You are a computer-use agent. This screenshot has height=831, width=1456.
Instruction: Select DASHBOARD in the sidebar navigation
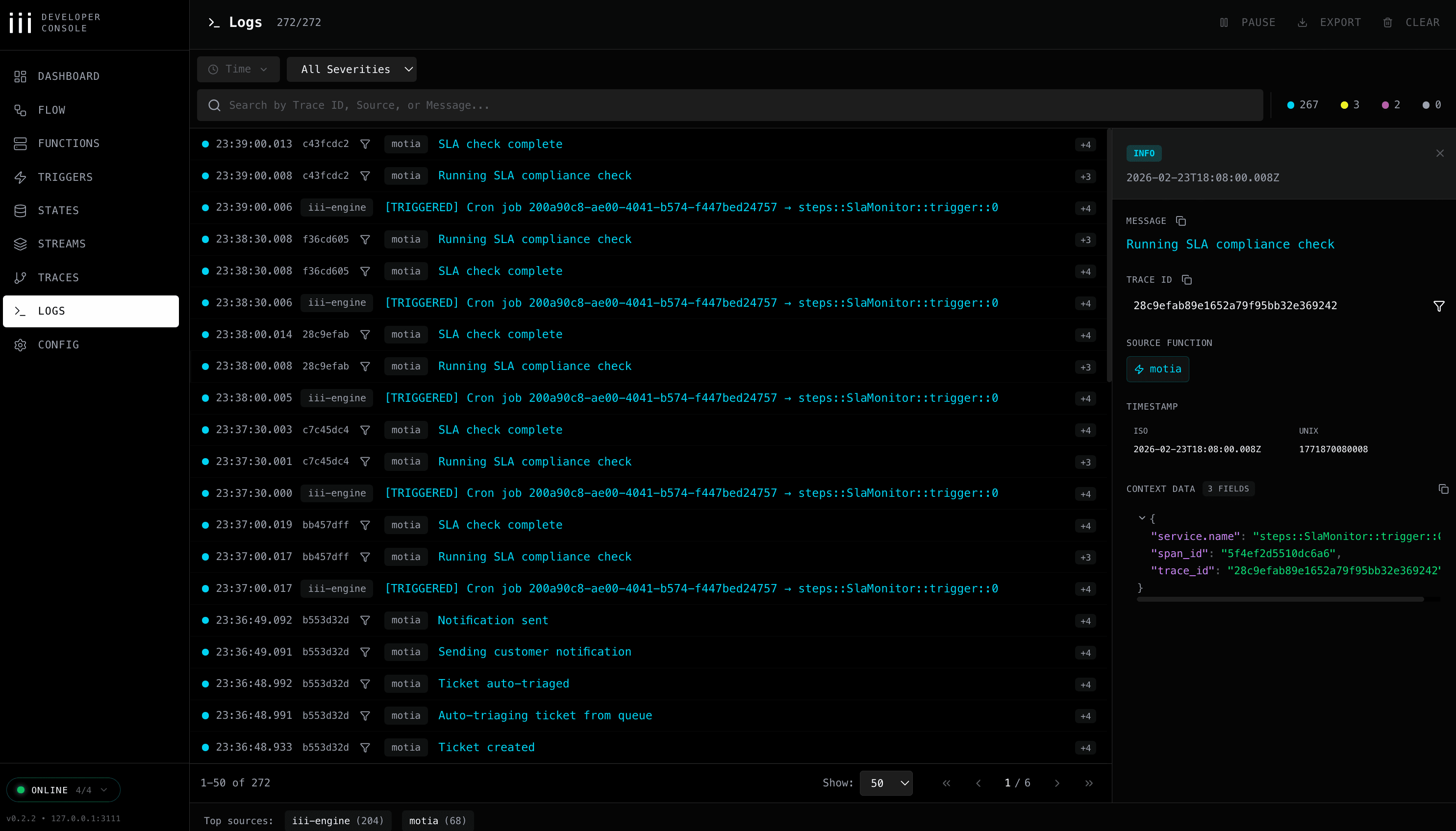coord(69,76)
